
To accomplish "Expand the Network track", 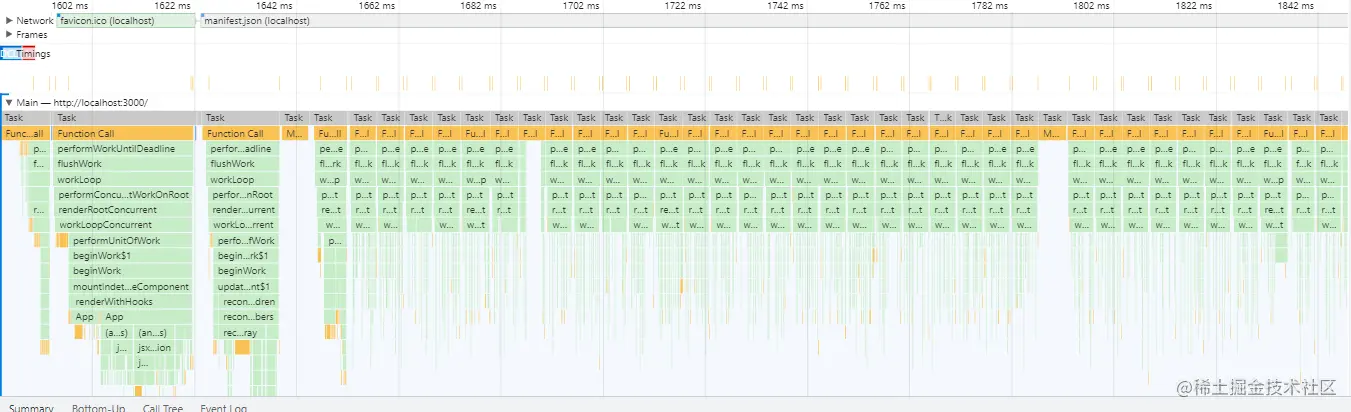I will pyautogui.click(x=9, y=20).
